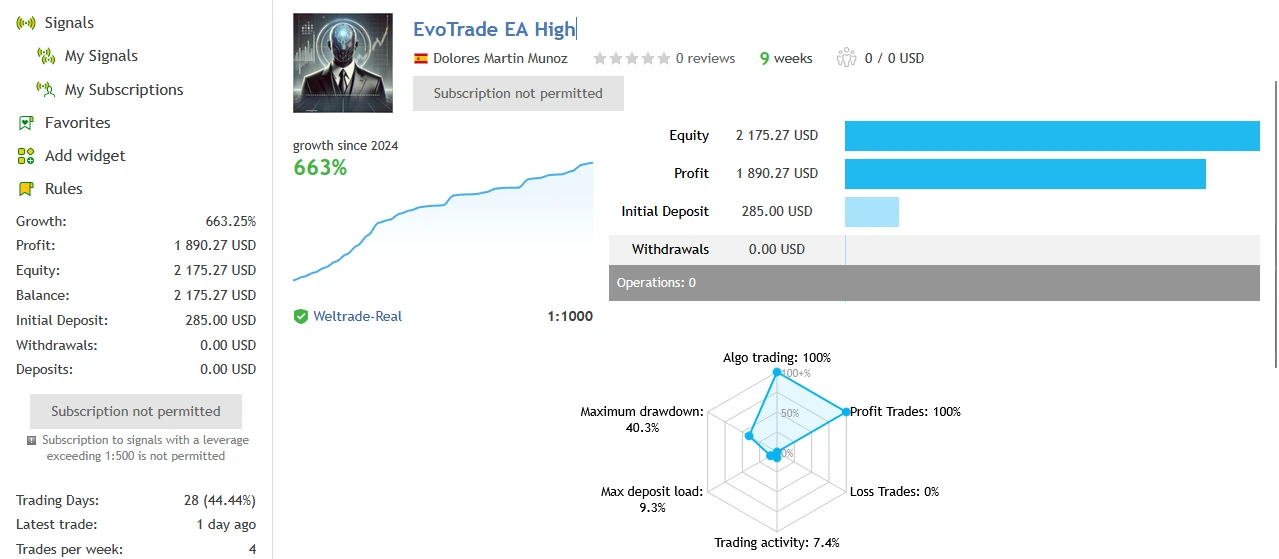The width and height of the screenshot is (1279, 559).
Task: Click the Rules bookmark icon
Action: coord(26,189)
